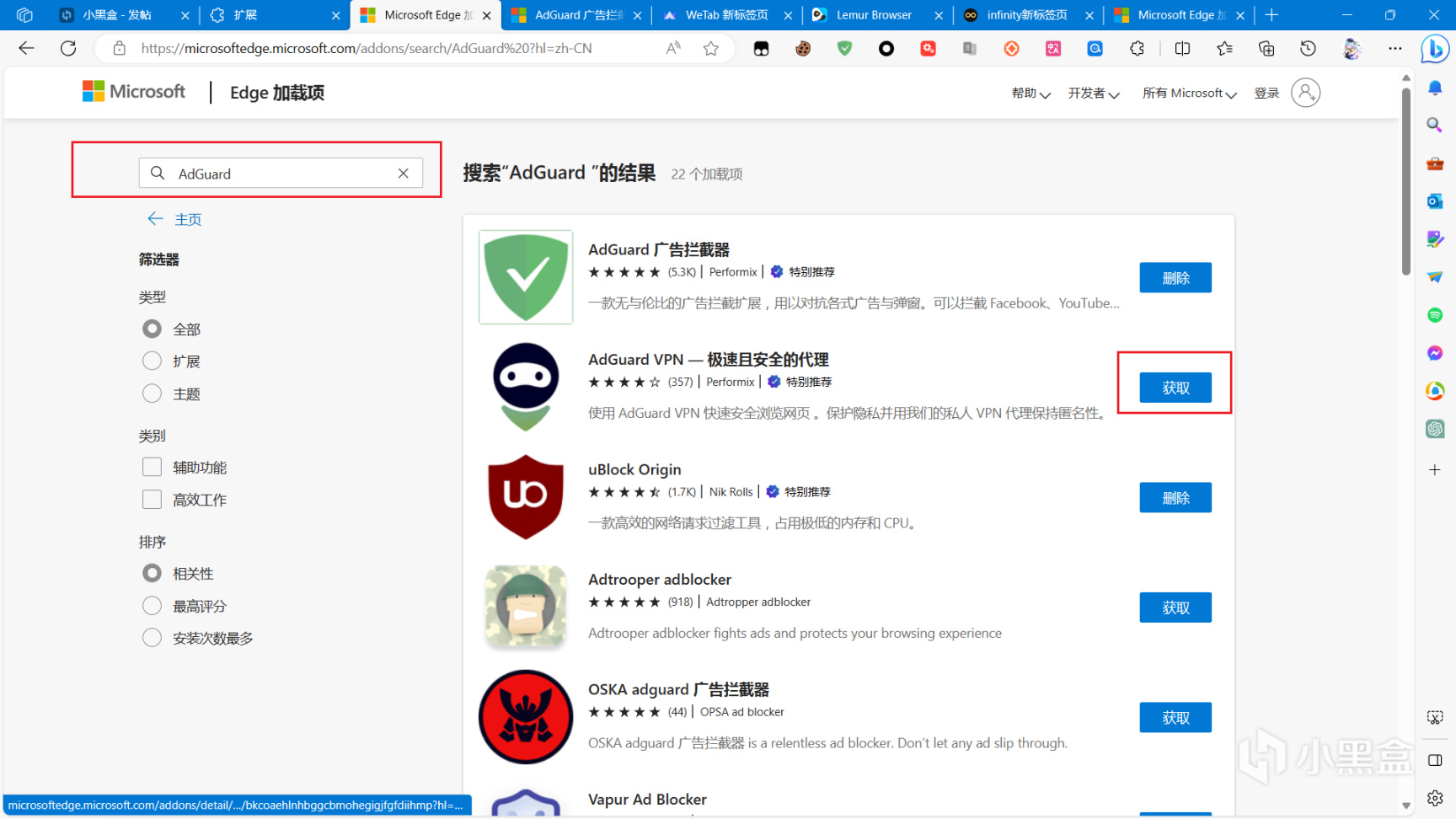The height and width of the screenshot is (819, 1456).
Task: Switch to the 扩展 tab
Action: (275, 15)
